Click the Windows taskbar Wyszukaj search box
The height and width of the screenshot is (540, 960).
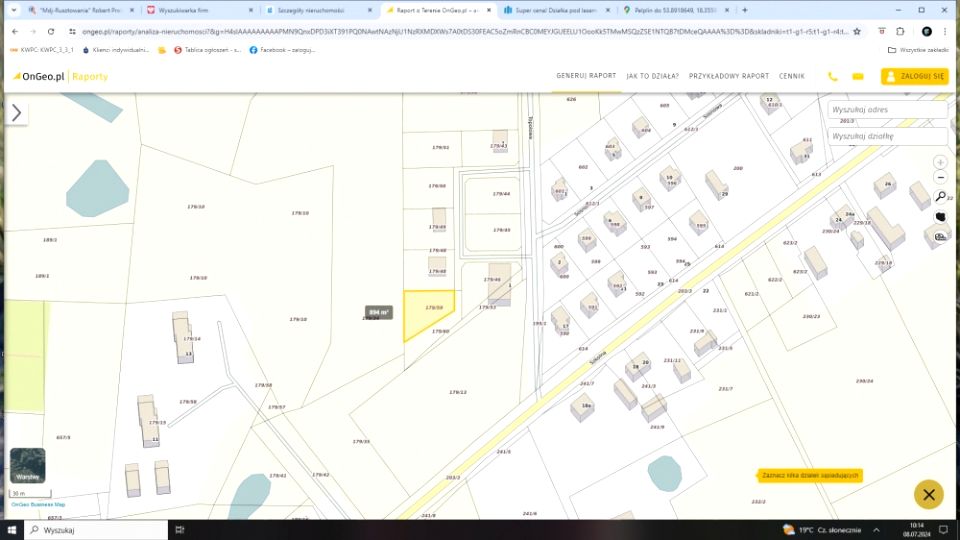pos(96,530)
